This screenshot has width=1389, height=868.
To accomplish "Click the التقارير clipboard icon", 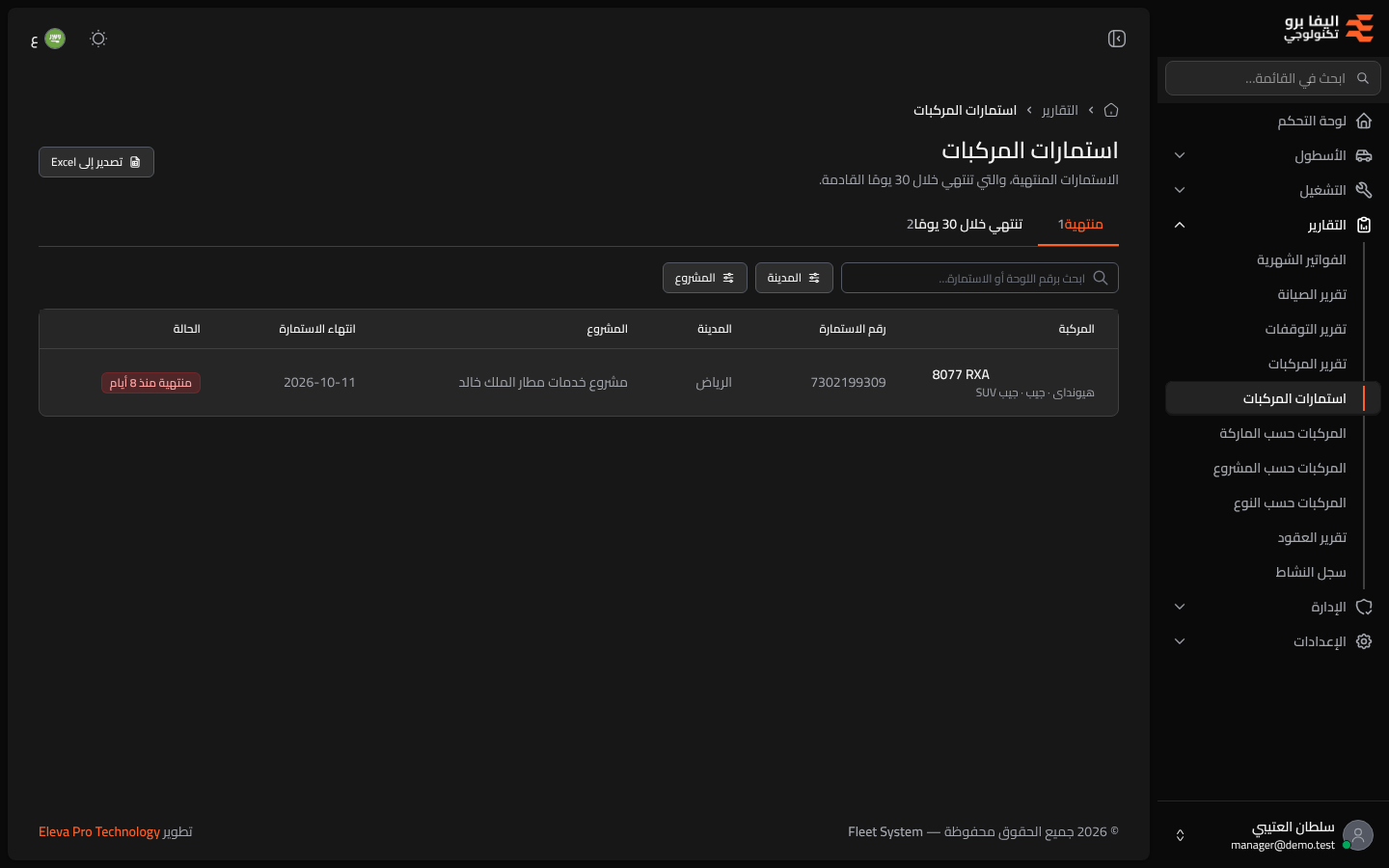I will 1364,225.
